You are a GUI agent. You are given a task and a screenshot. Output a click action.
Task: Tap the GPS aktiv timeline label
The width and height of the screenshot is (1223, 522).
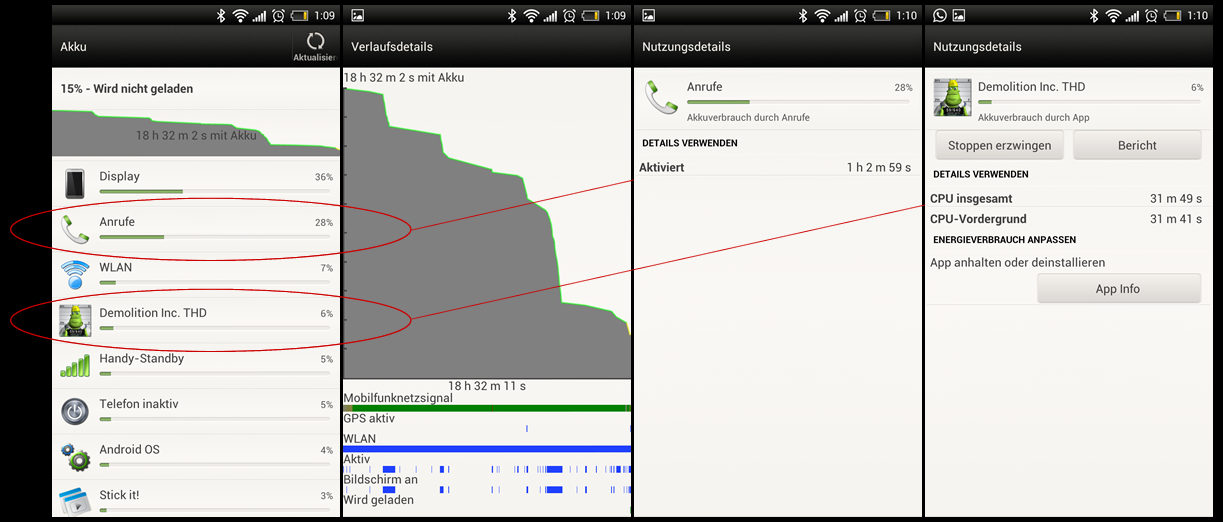[x=369, y=419]
